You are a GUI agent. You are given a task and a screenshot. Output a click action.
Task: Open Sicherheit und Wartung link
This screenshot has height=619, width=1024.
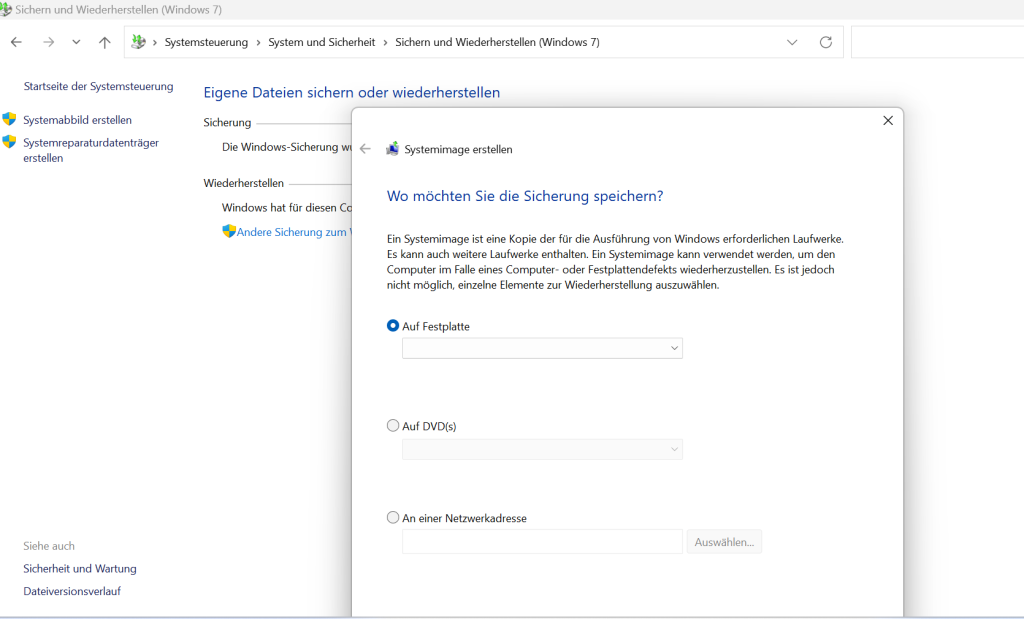[x=80, y=569]
